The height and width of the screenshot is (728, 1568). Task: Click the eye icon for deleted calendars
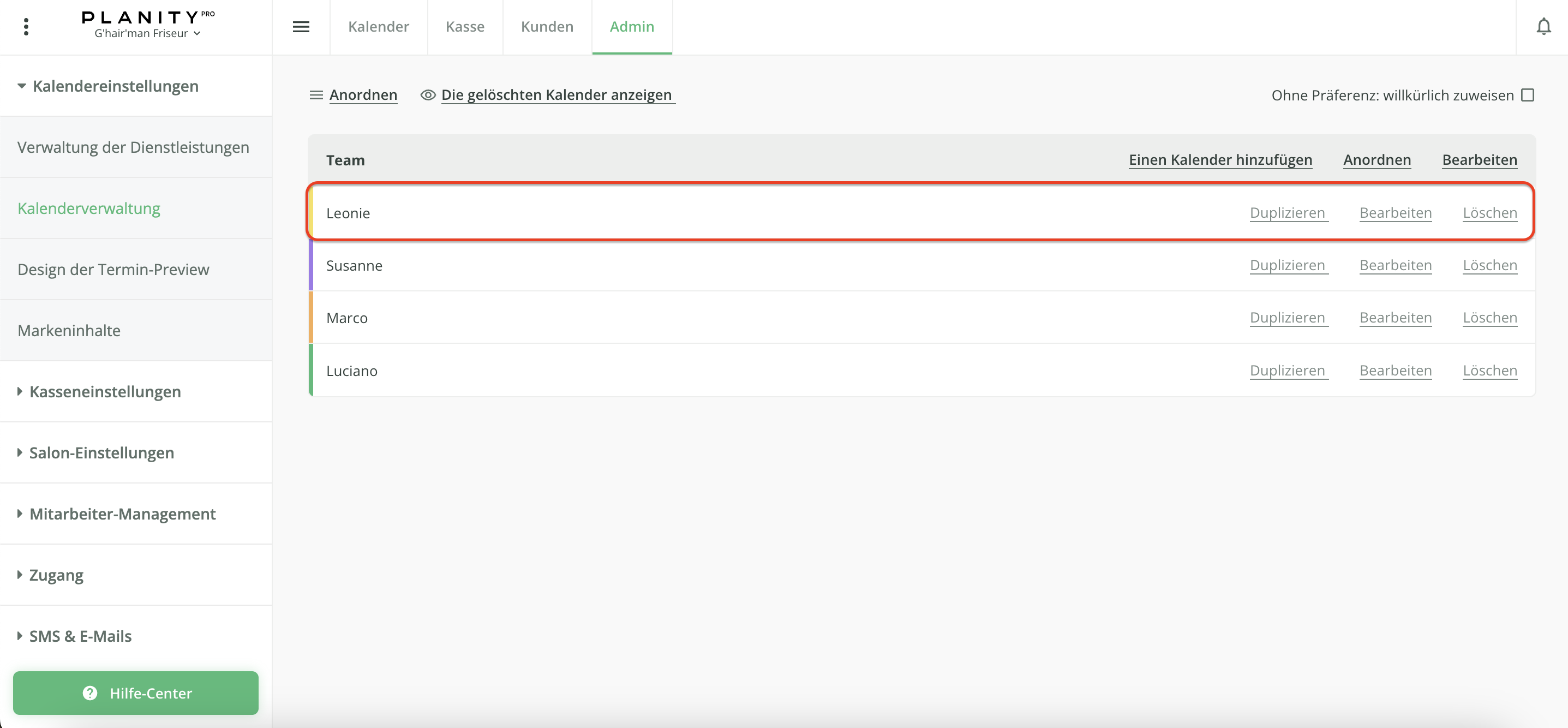428,95
